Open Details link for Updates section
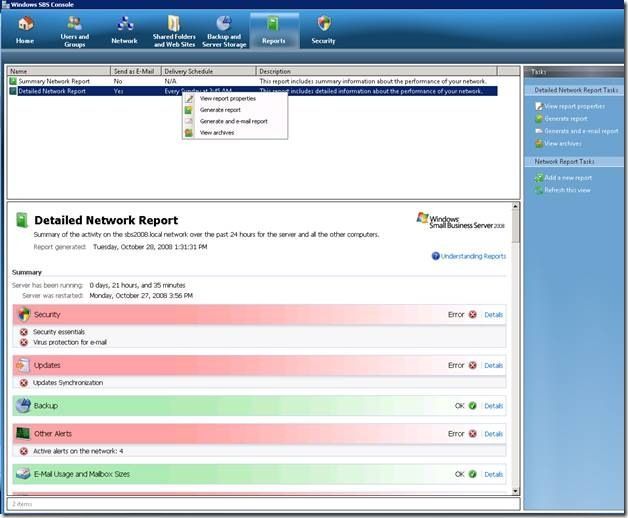The width and height of the screenshot is (628, 518). click(493, 365)
